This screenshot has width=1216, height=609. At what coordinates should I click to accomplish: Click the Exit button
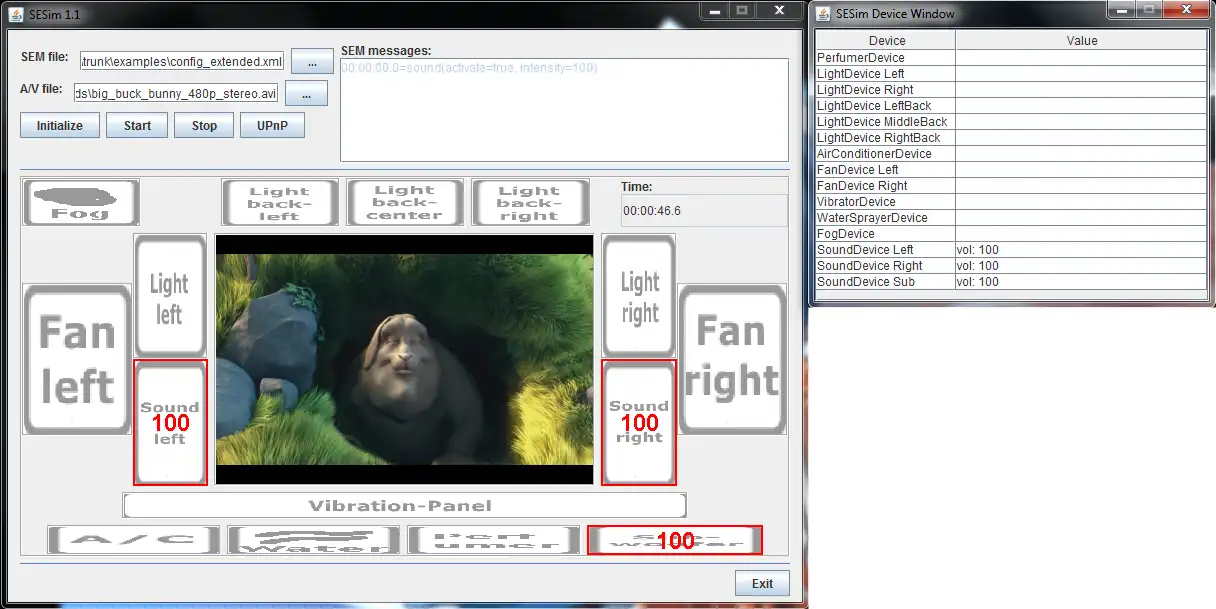(763, 584)
